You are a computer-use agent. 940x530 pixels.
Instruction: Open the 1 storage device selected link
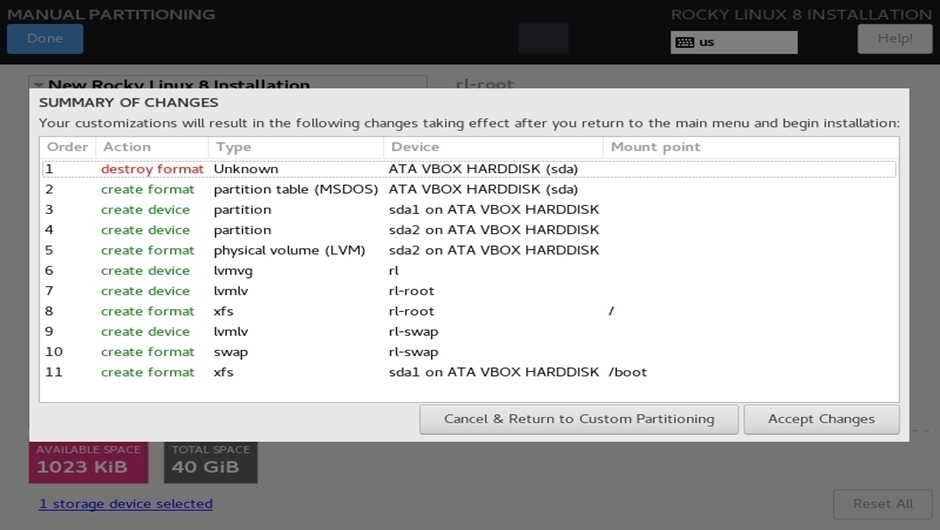tap(126, 504)
